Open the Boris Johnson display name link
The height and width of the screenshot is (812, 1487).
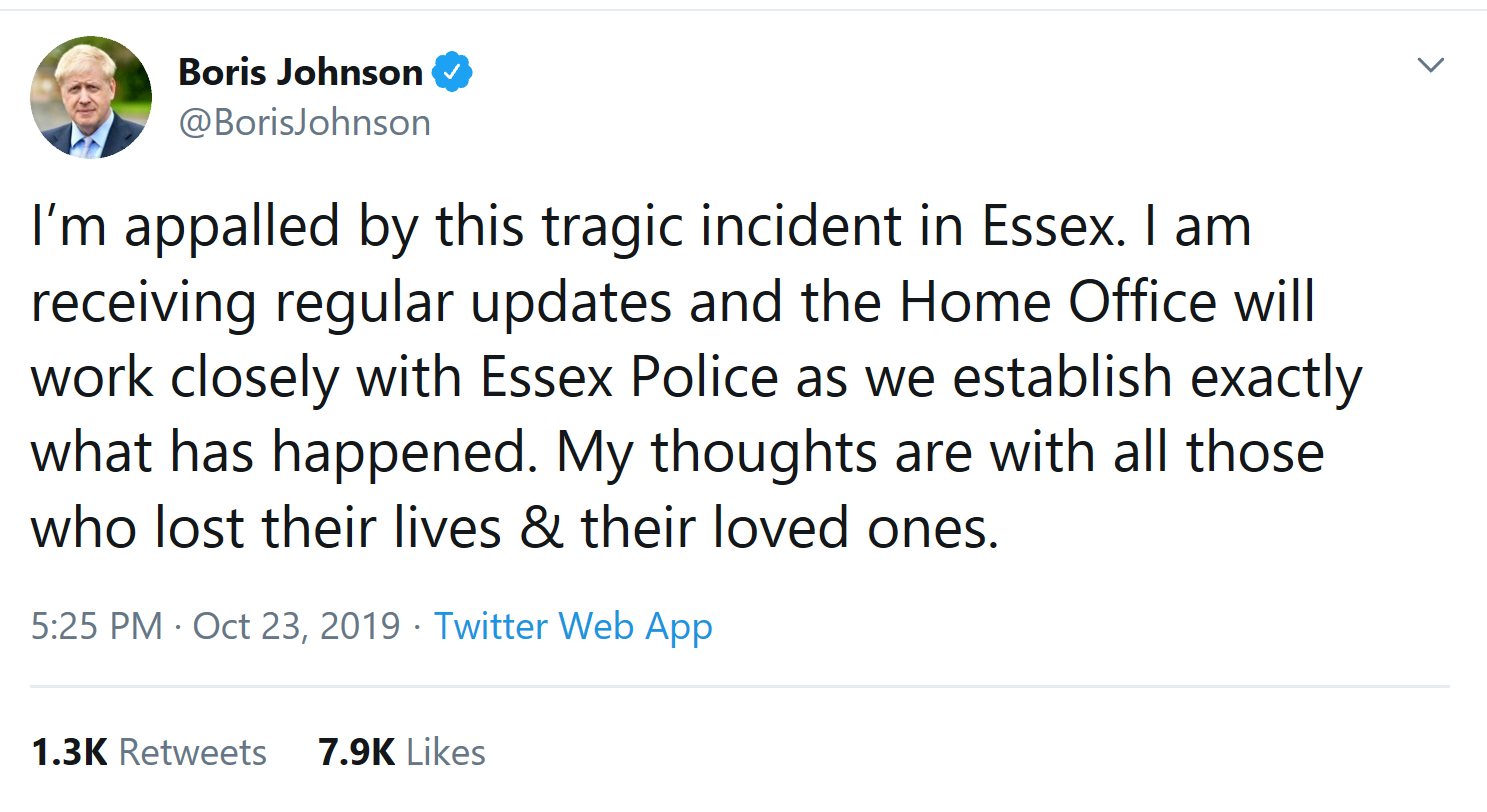(300, 72)
